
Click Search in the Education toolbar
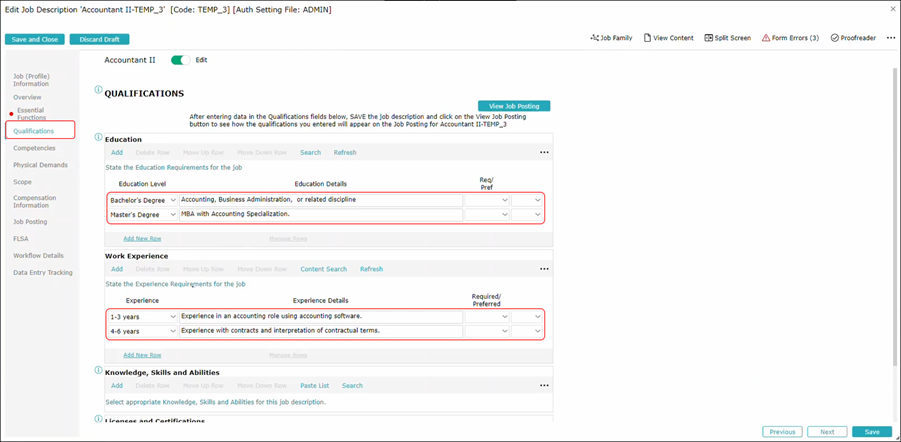pos(310,152)
